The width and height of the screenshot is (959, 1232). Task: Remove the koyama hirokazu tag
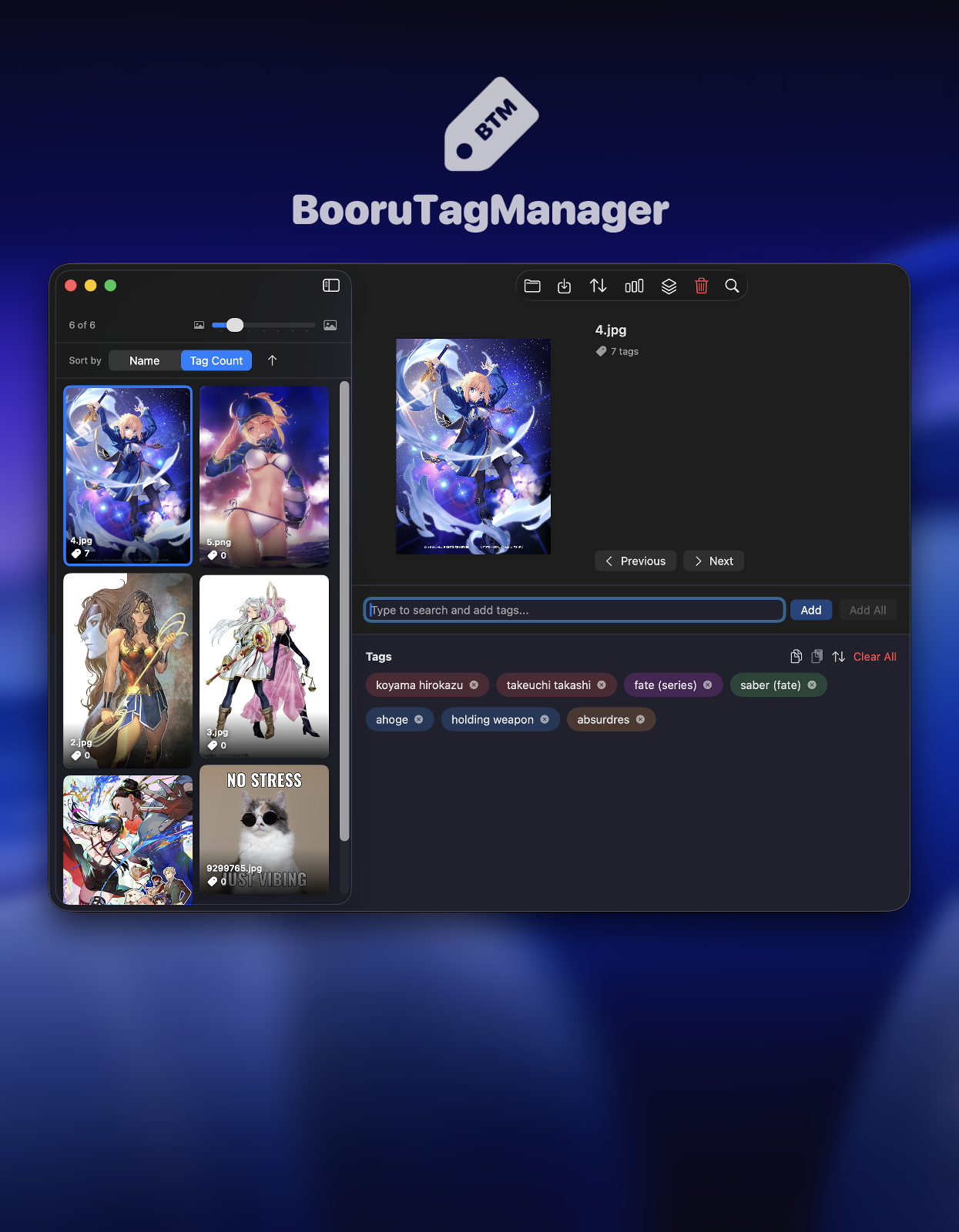474,685
